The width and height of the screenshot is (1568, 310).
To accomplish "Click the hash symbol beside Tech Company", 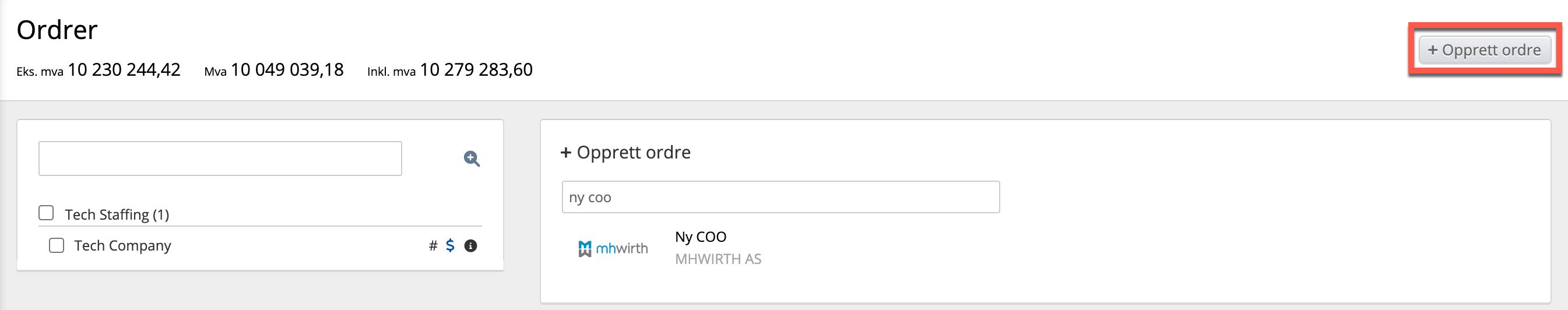I will pos(433,245).
